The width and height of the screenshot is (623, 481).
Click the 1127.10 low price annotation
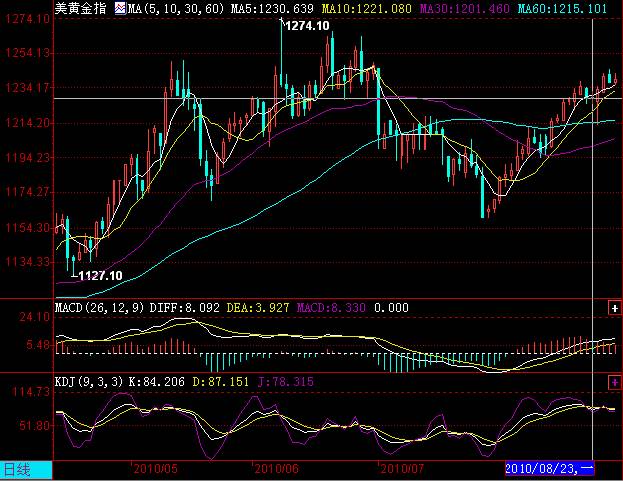(x=100, y=276)
